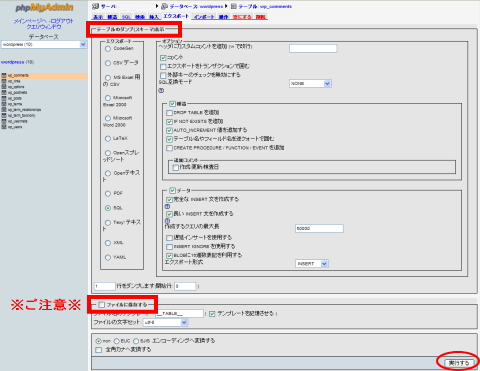Click the クエリウィンドウ link

coord(44,27)
